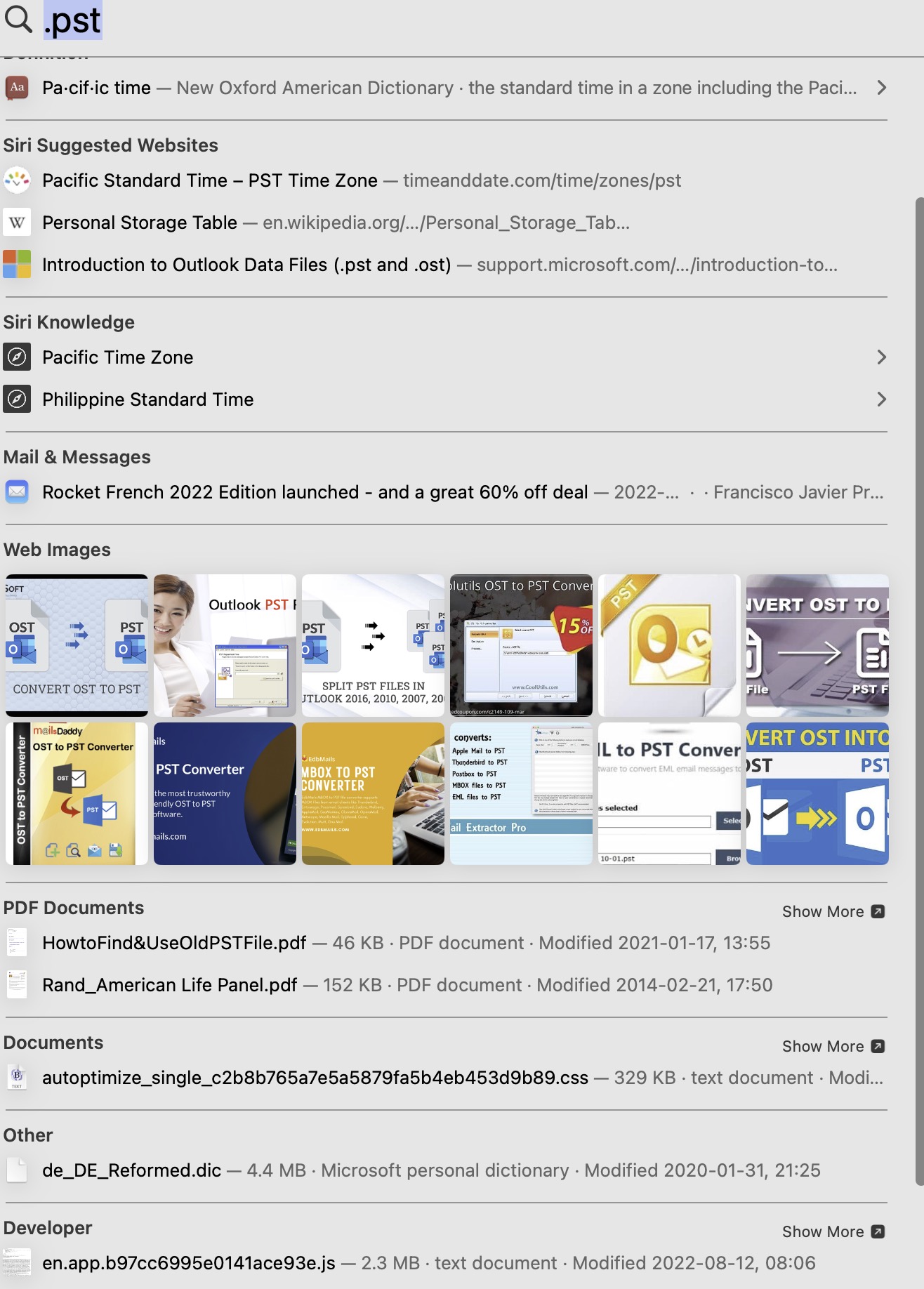Click the magnifying glass search icon
Image resolution: width=924 pixels, height=1289 pixels.
[x=18, y=20]
